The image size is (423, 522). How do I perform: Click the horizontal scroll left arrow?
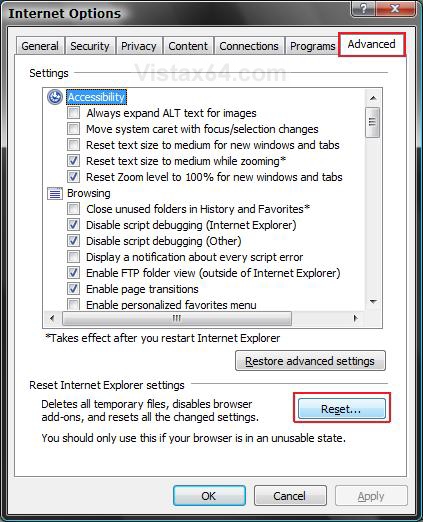[52, 318]
